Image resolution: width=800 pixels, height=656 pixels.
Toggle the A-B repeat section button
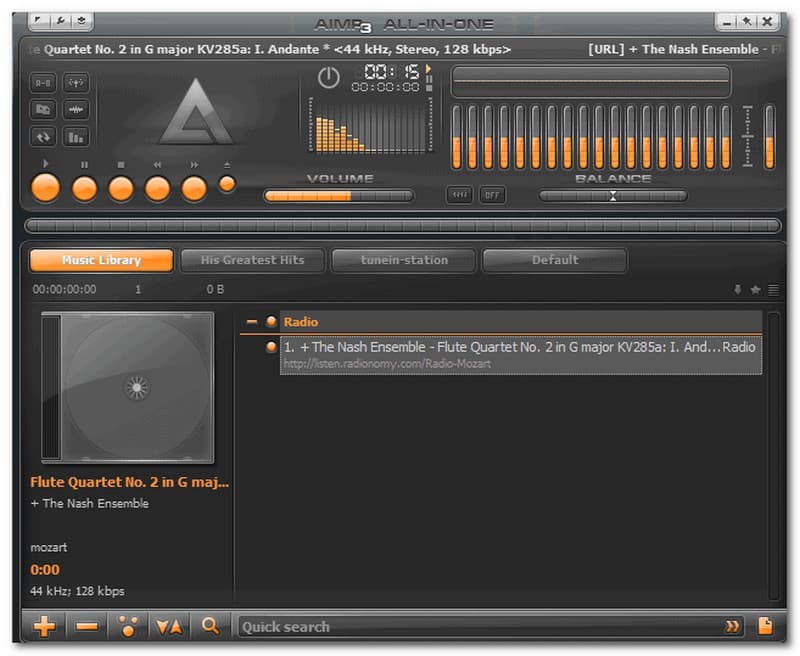pos(43,83)
